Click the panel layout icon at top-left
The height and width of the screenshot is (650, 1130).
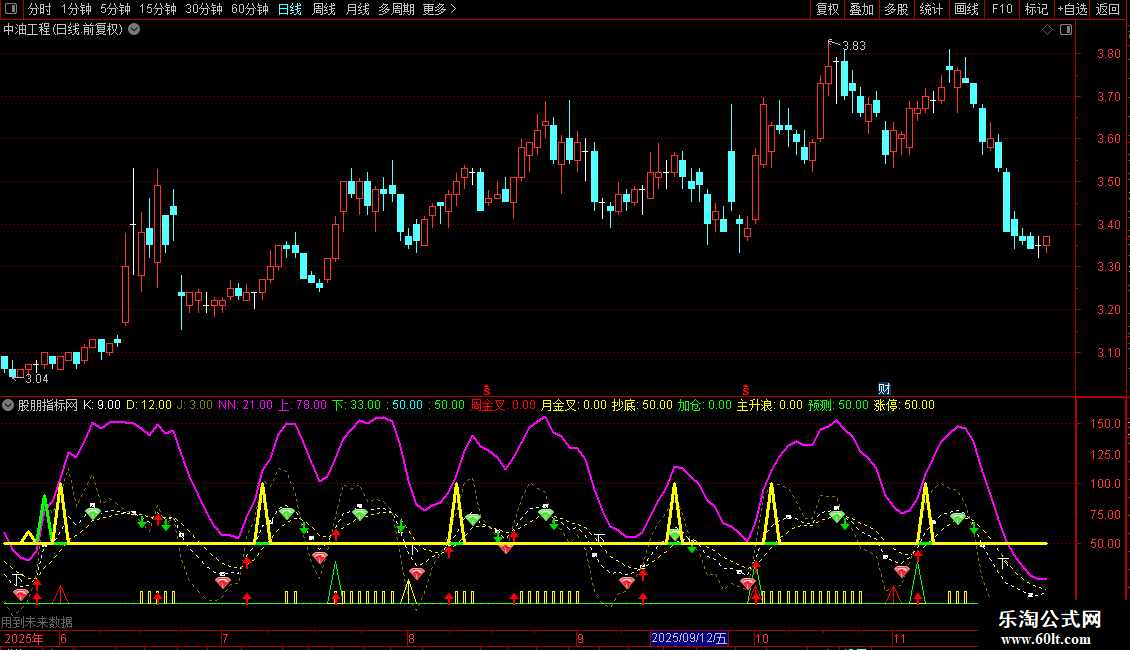coord(12,9)
